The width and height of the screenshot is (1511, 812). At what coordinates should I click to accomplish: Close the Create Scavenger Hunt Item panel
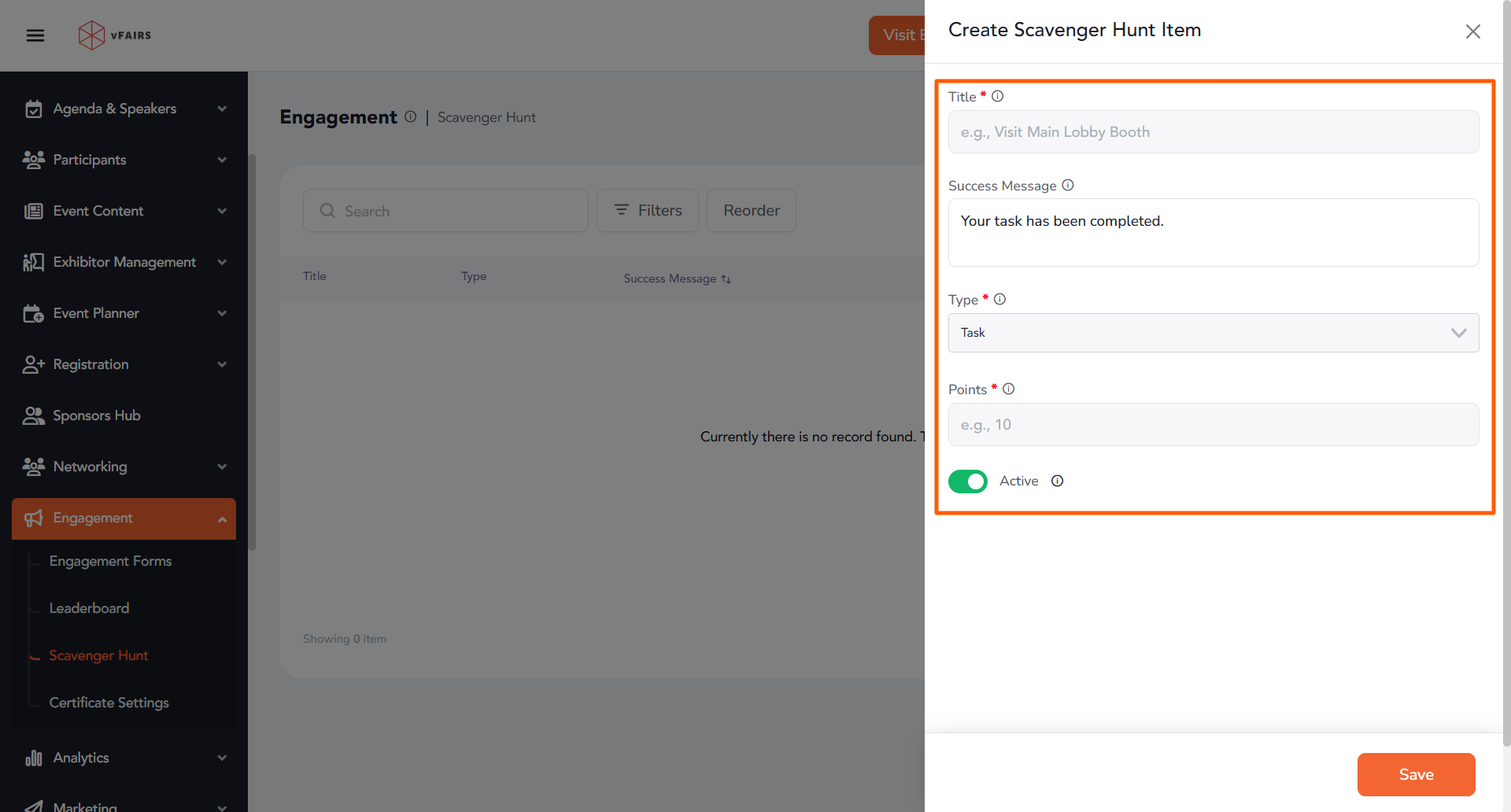click(x=1472, y=31)
